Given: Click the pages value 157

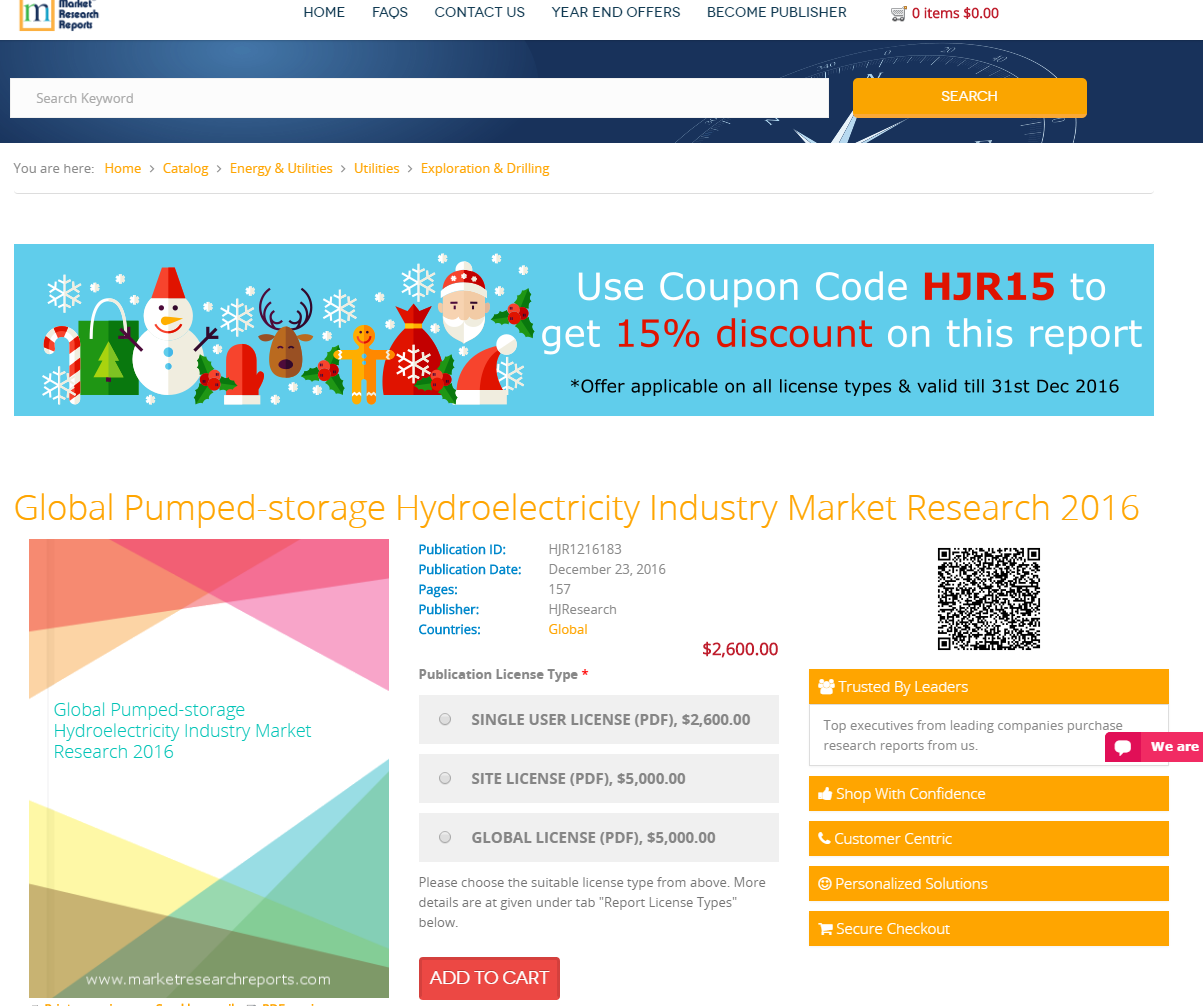Looking at the screenshot, I should click(560, 590).
